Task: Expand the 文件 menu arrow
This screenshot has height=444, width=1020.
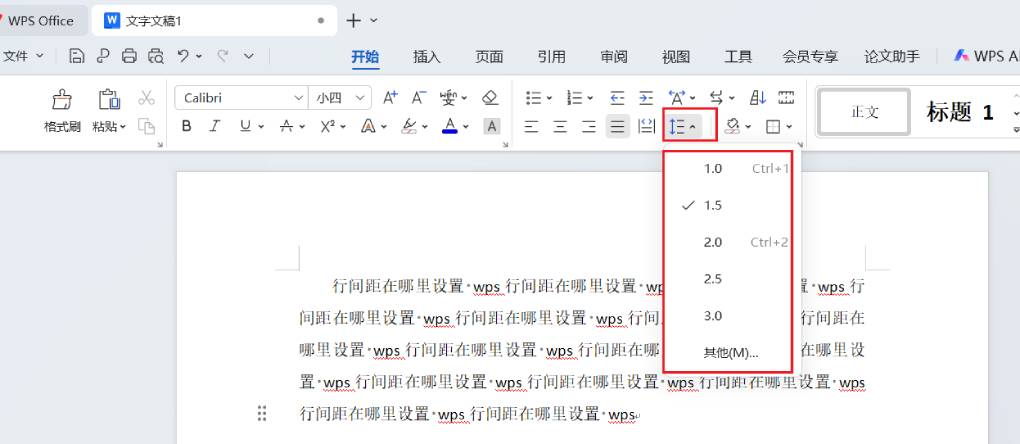Action: (40, 57)
